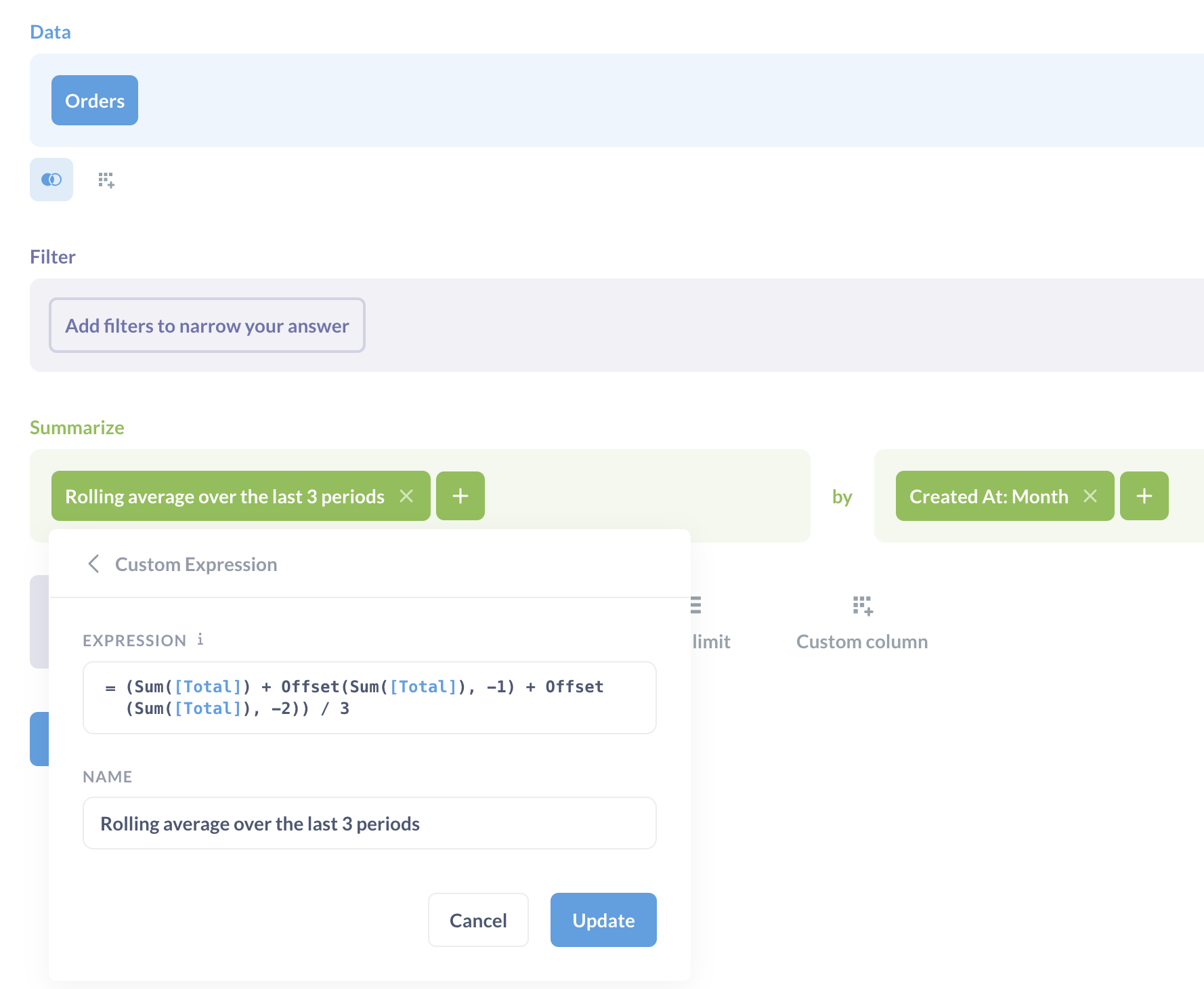The height and width of the screenshot is (989, 1204).
Task: Focus the expression editor field
Action: [x=370, y=697]
